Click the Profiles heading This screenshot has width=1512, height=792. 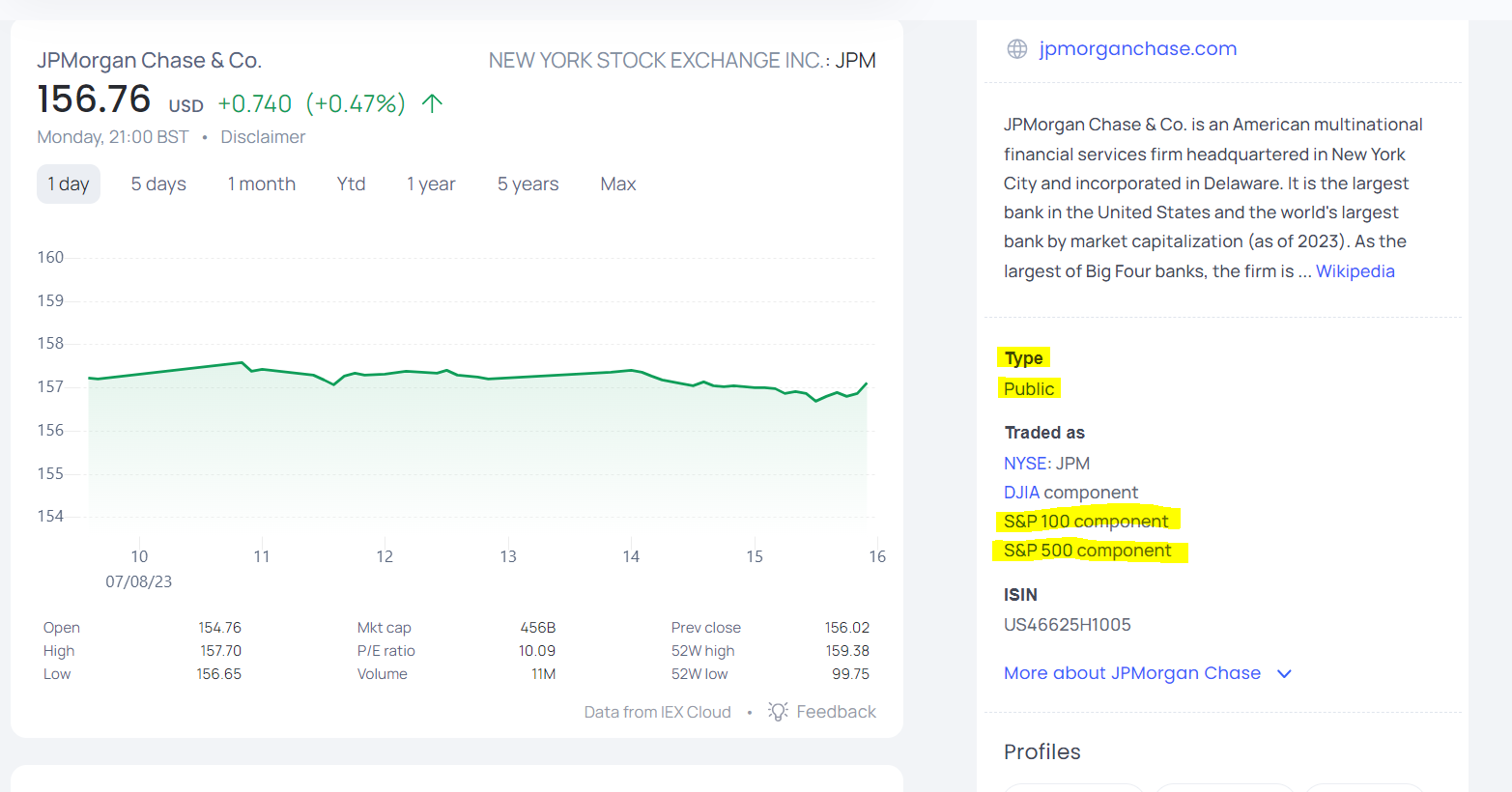1042,752
